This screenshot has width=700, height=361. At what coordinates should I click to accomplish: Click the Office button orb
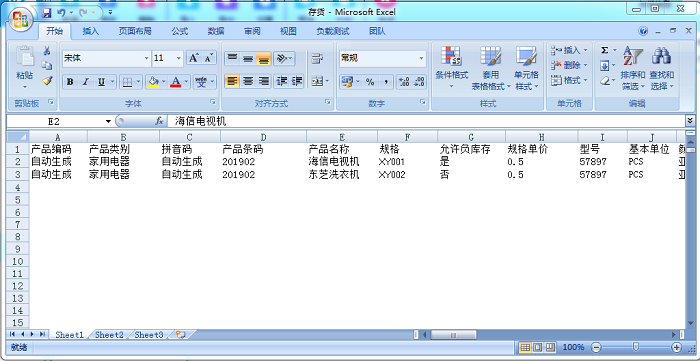pyautogui.click(x=21, y=20)
